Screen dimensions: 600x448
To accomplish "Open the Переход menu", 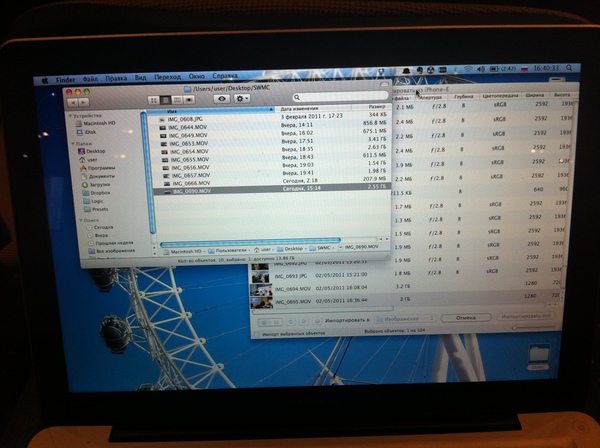I will click(168, 77).
